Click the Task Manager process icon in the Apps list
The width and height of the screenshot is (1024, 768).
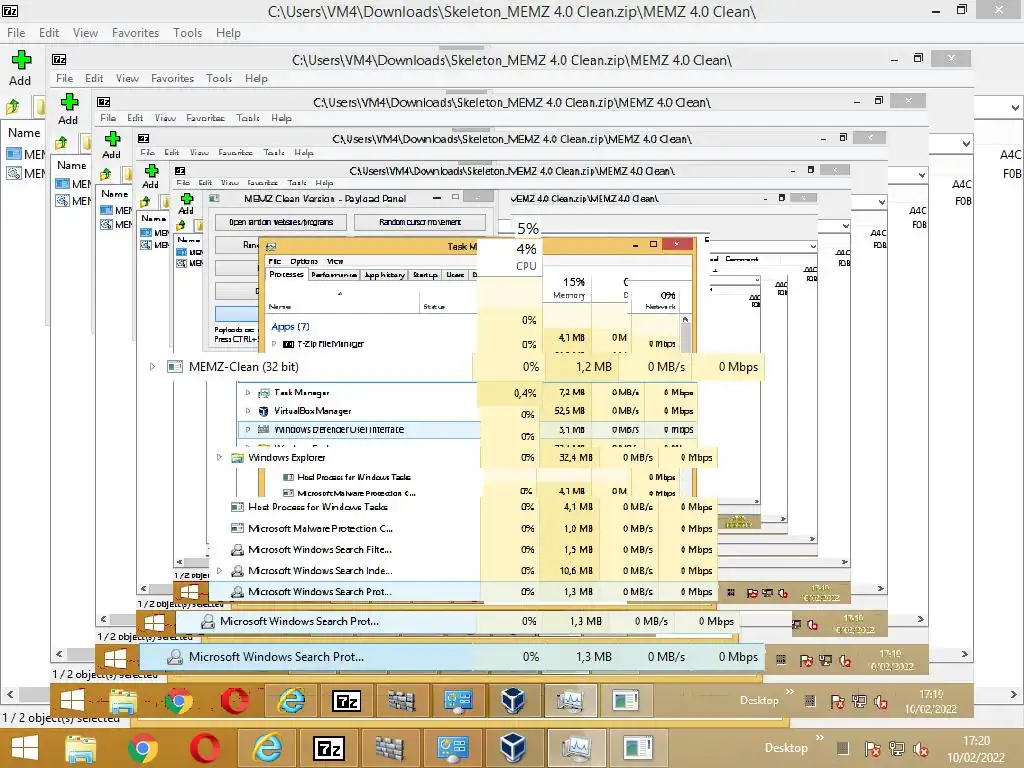(x=264, y=392)
